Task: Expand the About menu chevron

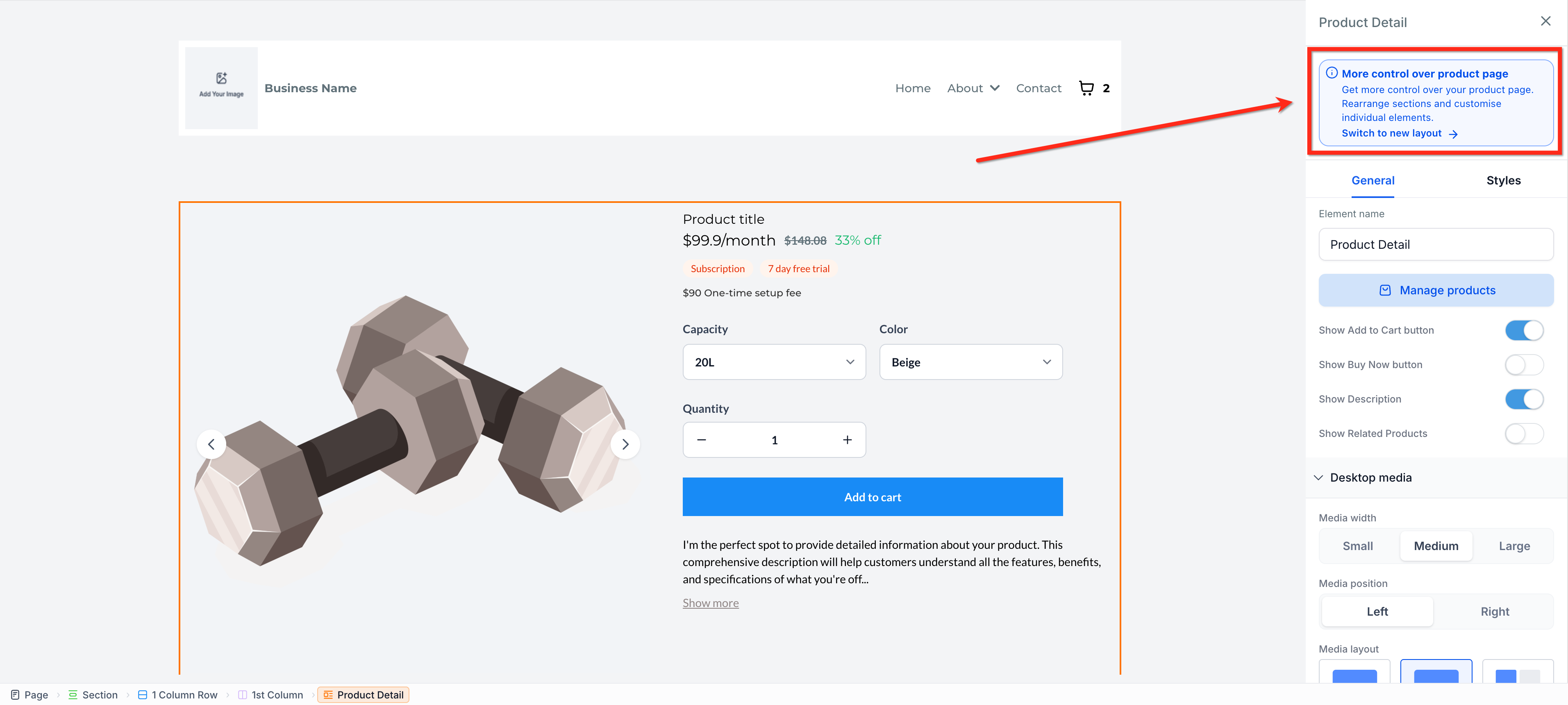Action: 995,88
